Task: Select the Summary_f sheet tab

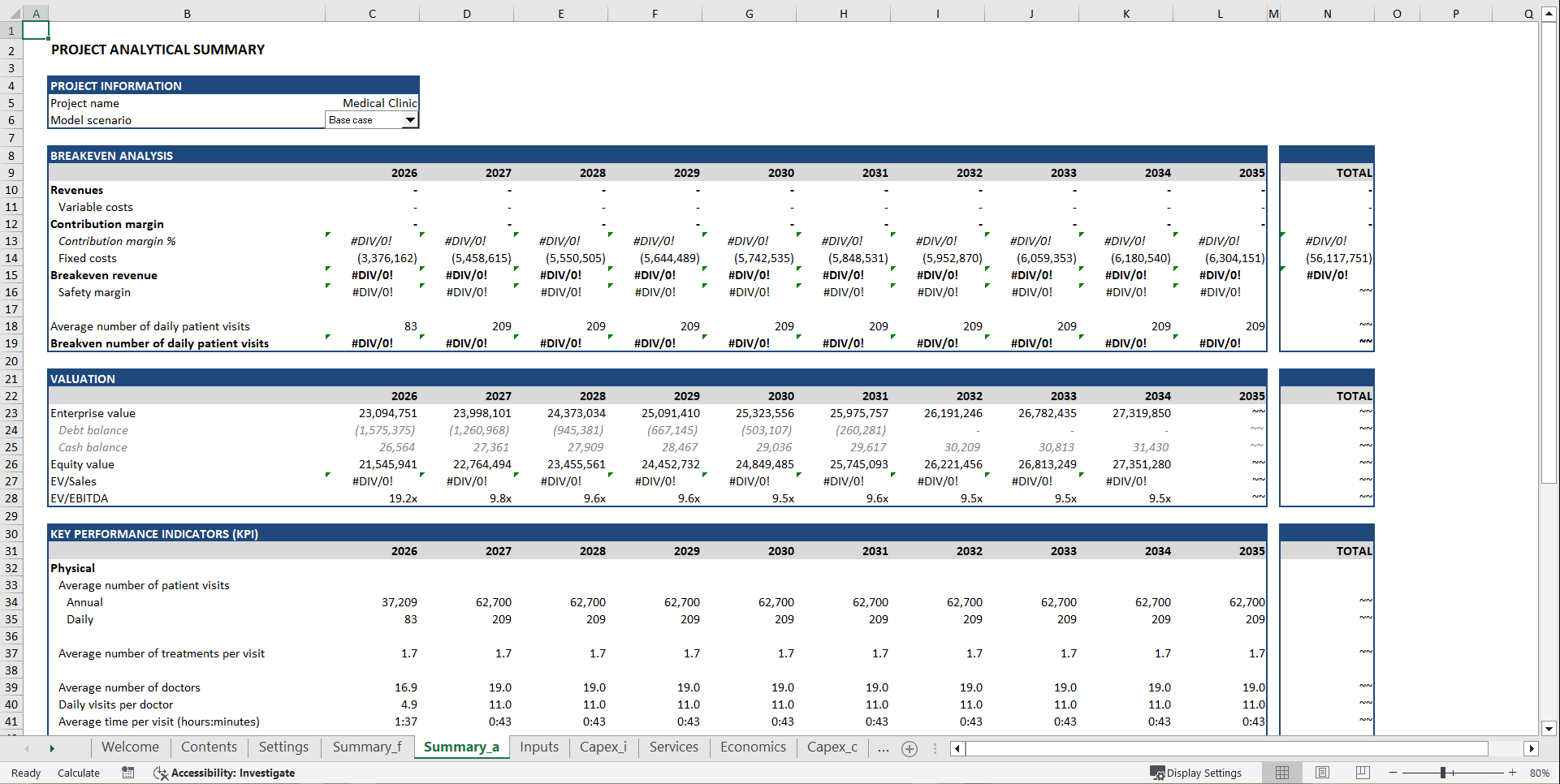Action: pyautogui.click(x=367, y=747)
